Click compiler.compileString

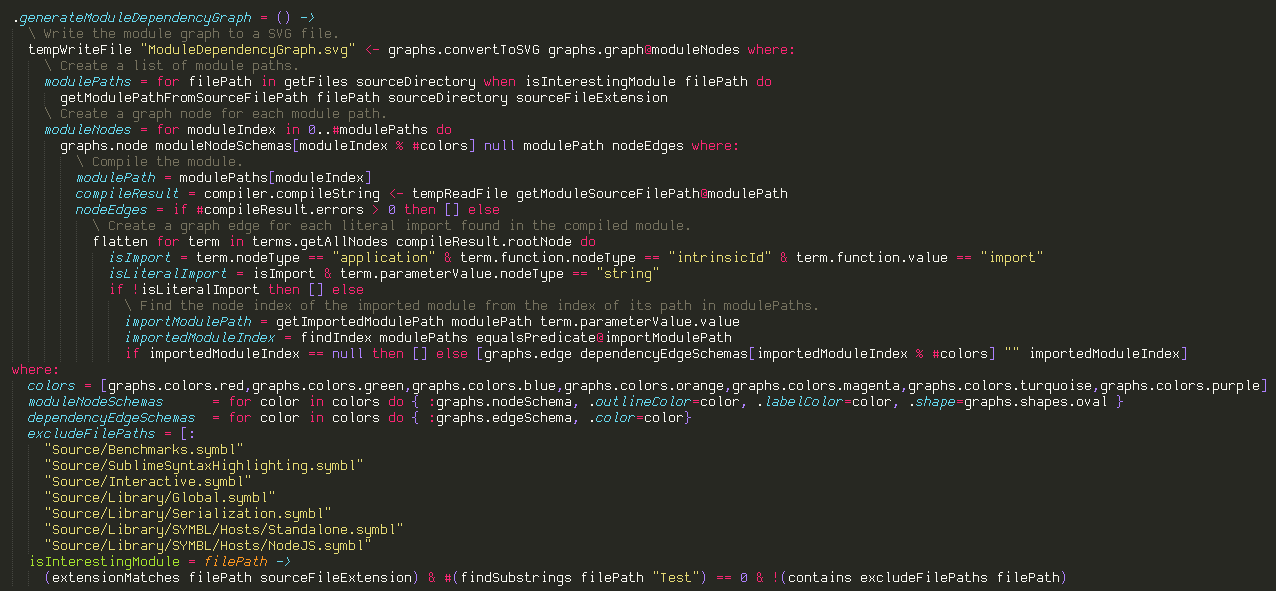(292, 193)
